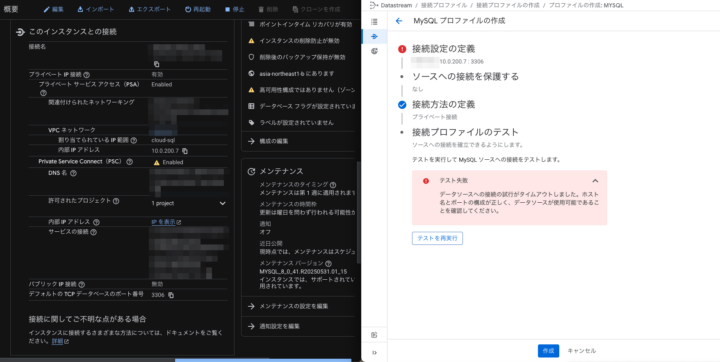
Task: Click 停止 to stop the instance
Action: pyautogui.click(x=235, y=9)
